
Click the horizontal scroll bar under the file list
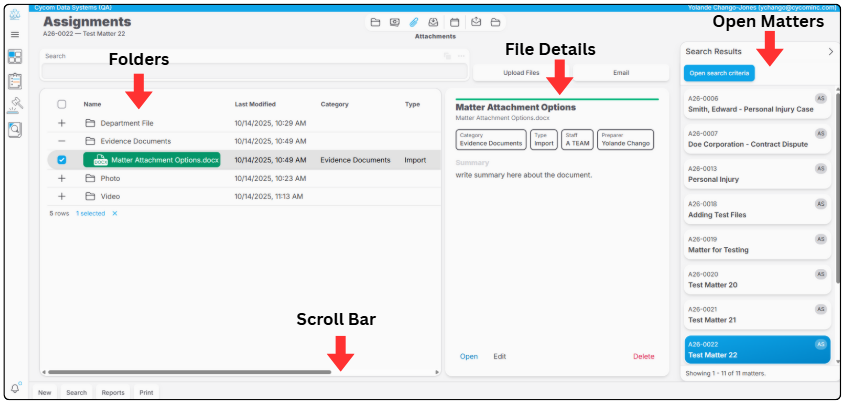[189, 372]
